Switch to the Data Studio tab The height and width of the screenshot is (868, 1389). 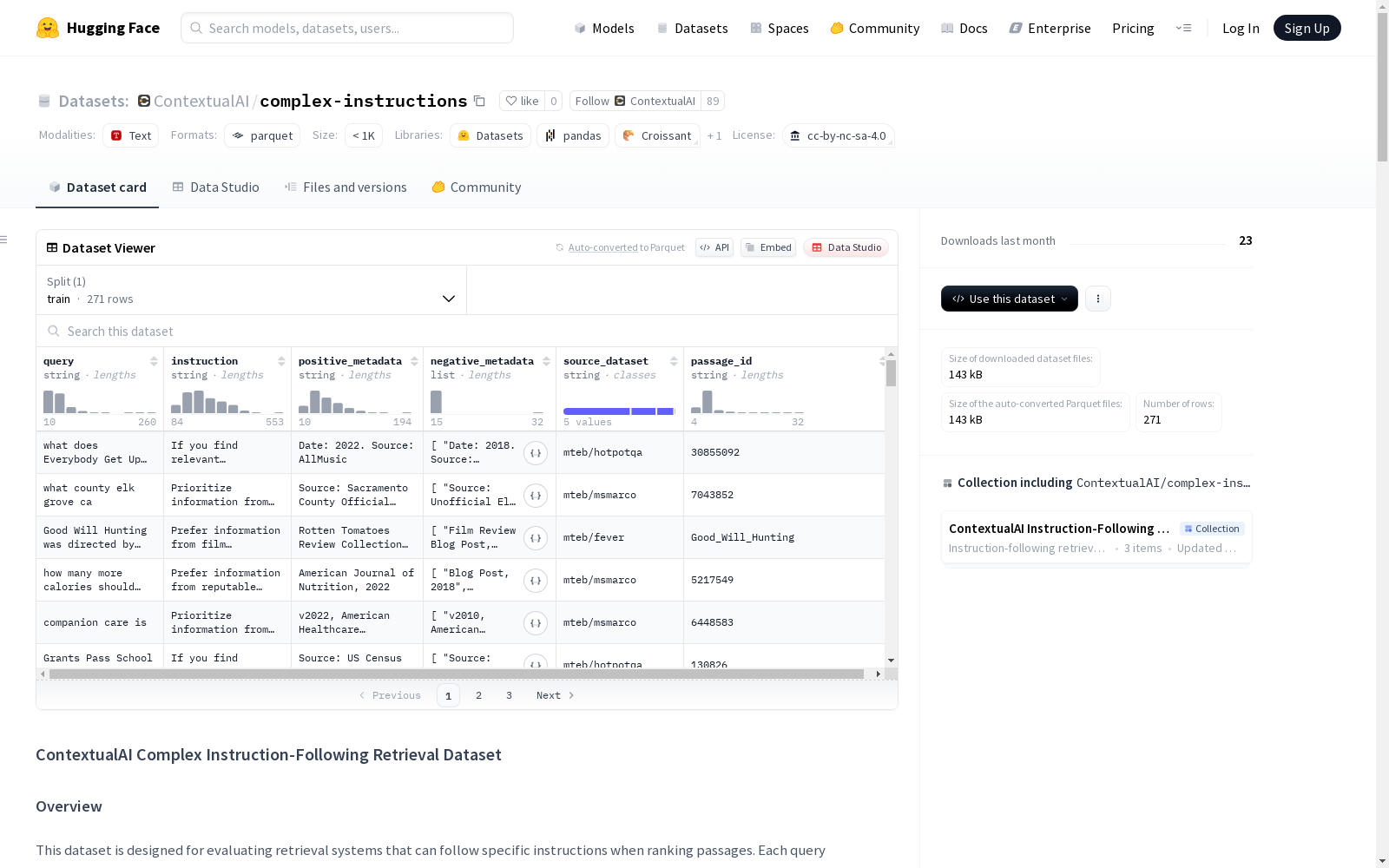pyautogui.click(x=215, y=187)
